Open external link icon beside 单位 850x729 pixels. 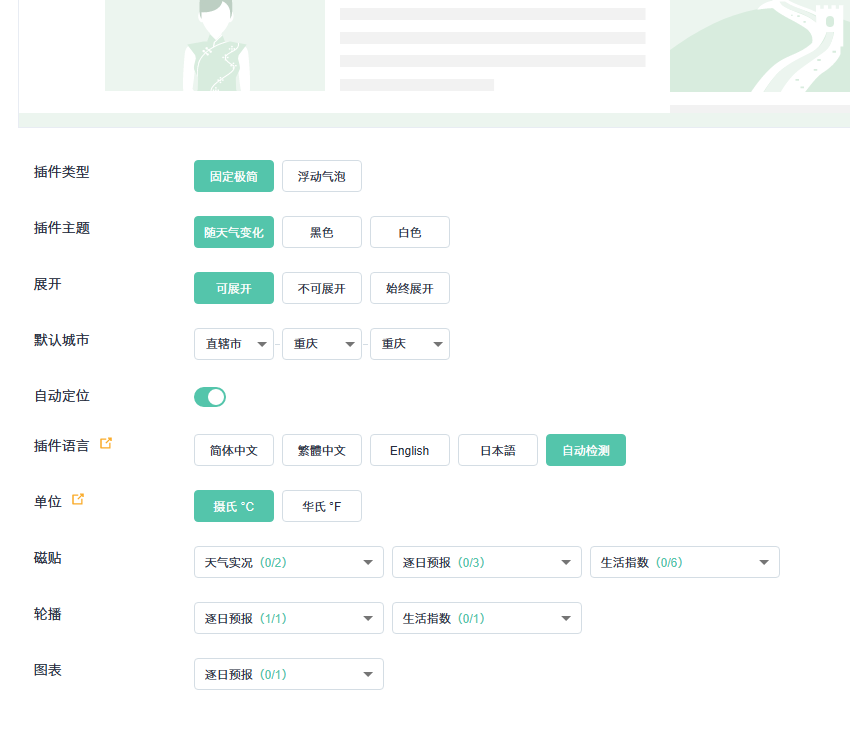pyautogui.click(x=78, y=499)
